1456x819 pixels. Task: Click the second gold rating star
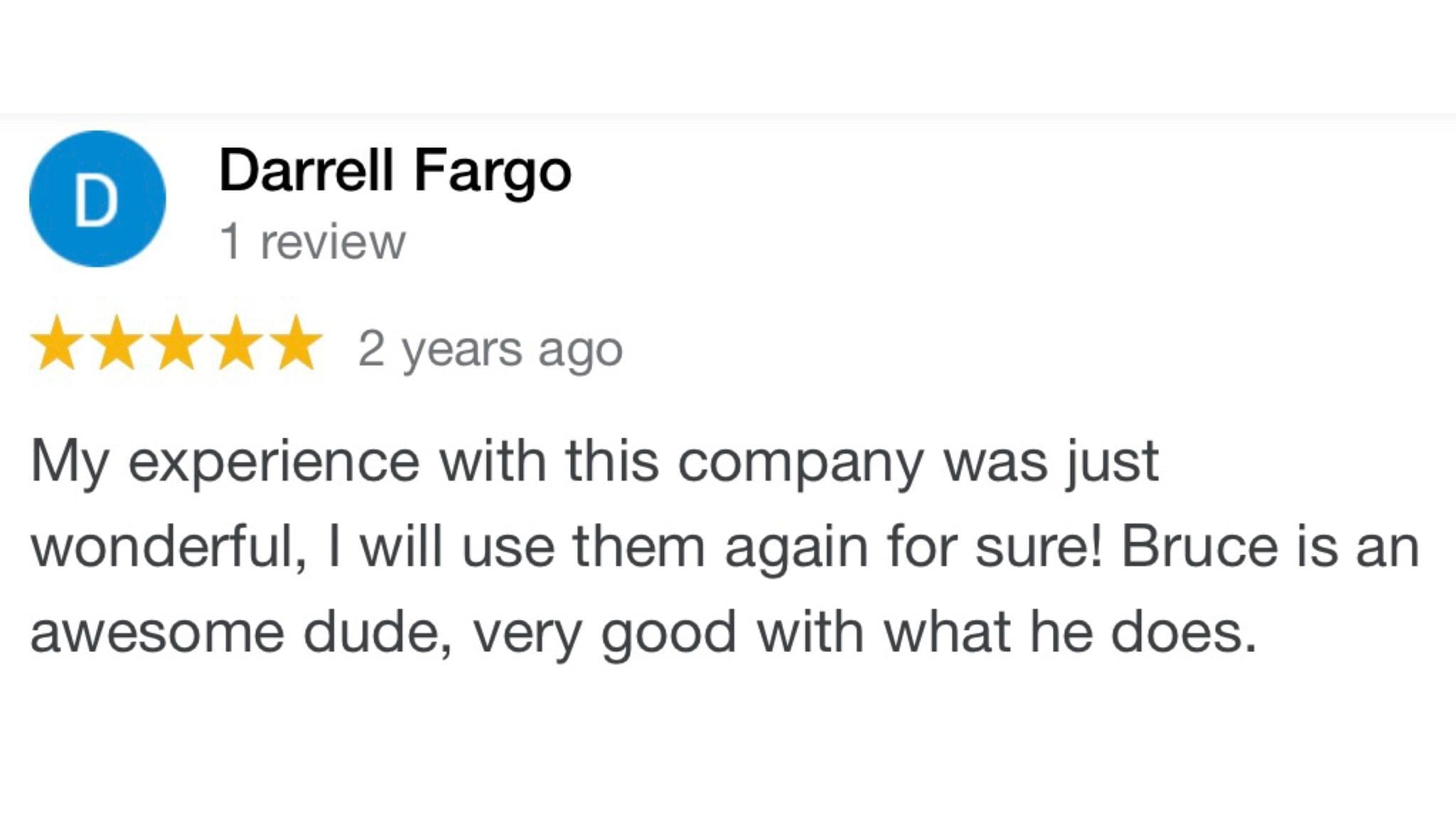pos(116,346)
